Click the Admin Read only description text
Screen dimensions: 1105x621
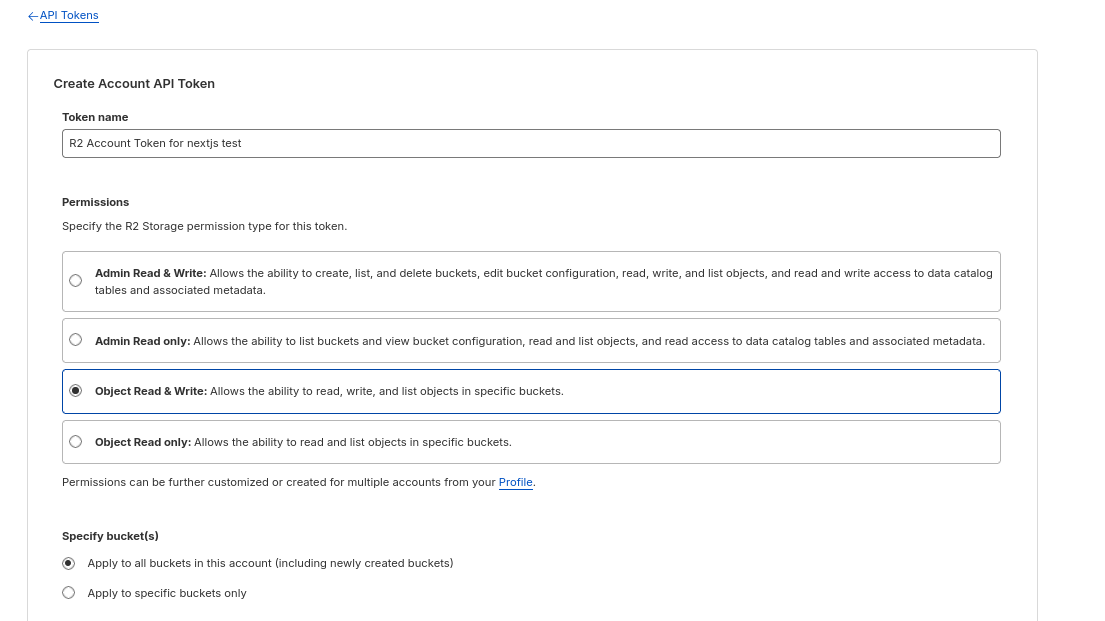(588, 341)
